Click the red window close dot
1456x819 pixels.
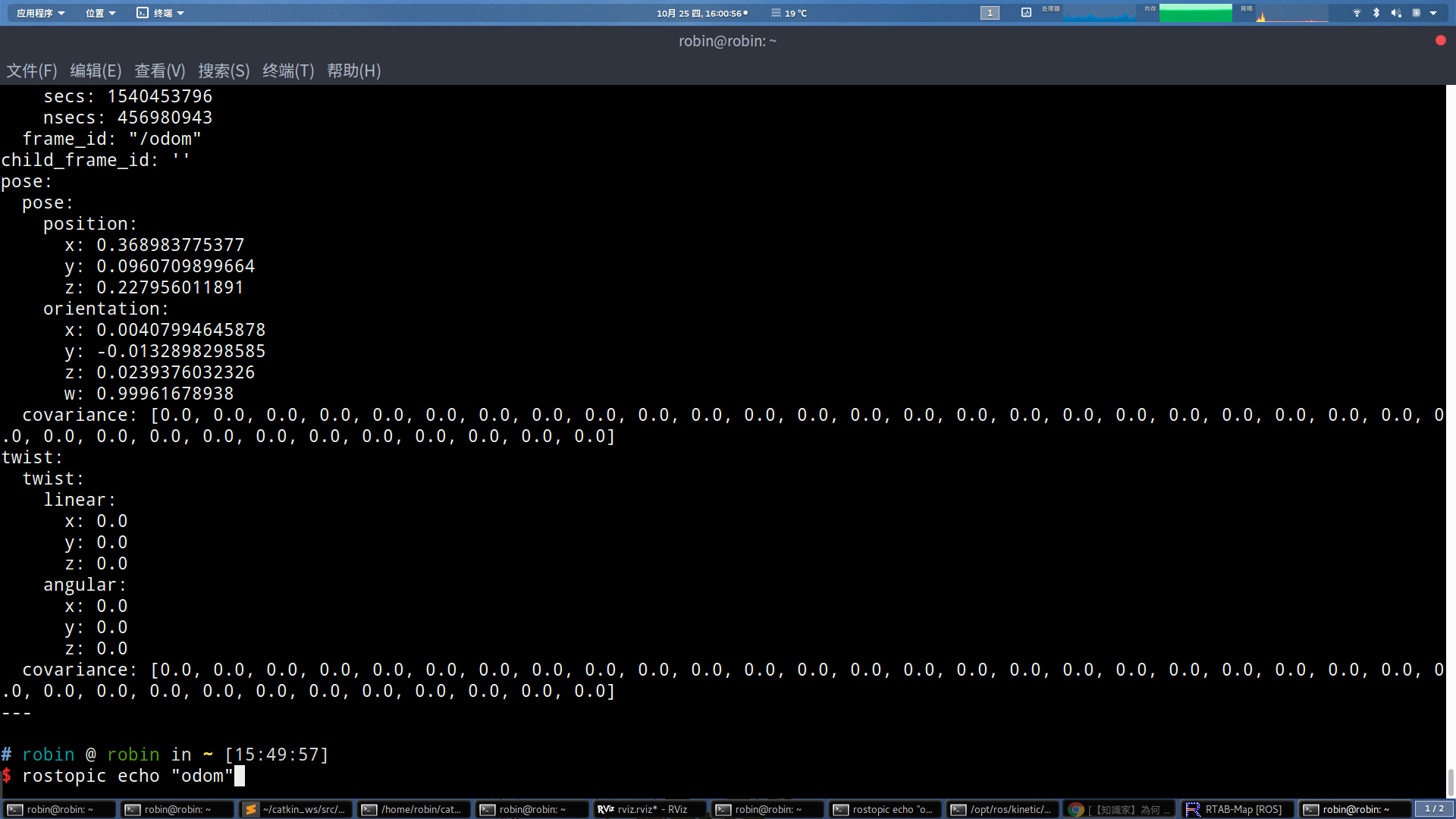1441,40
